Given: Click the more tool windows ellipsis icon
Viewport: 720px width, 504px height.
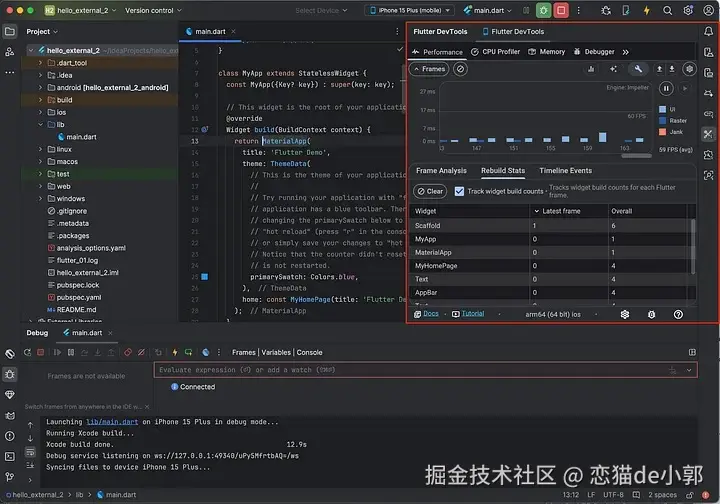Looking at the screenshot, I should pos(10,73).
